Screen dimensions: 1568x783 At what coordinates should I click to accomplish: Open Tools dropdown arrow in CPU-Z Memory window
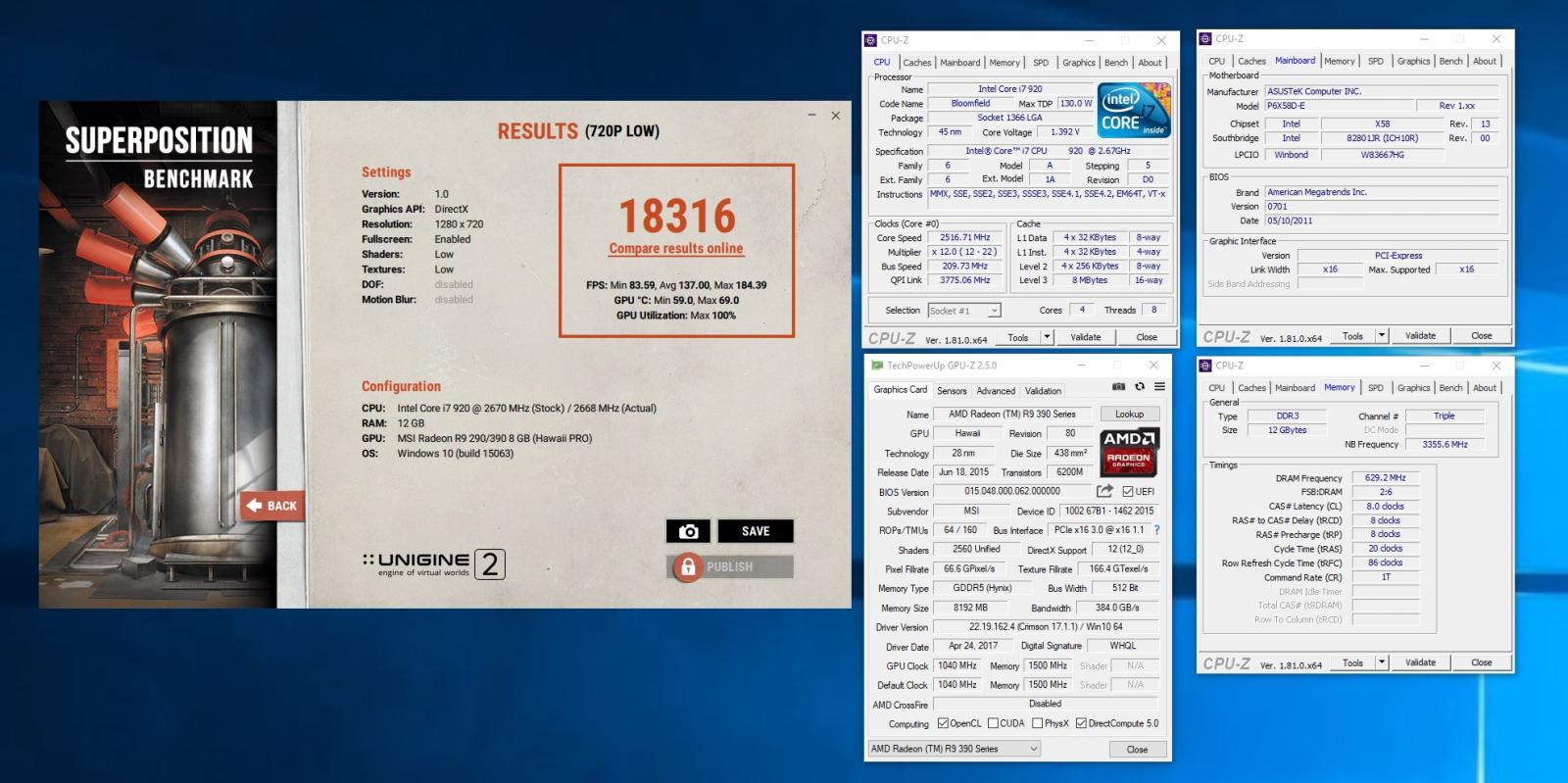(x=1382, y=662)
